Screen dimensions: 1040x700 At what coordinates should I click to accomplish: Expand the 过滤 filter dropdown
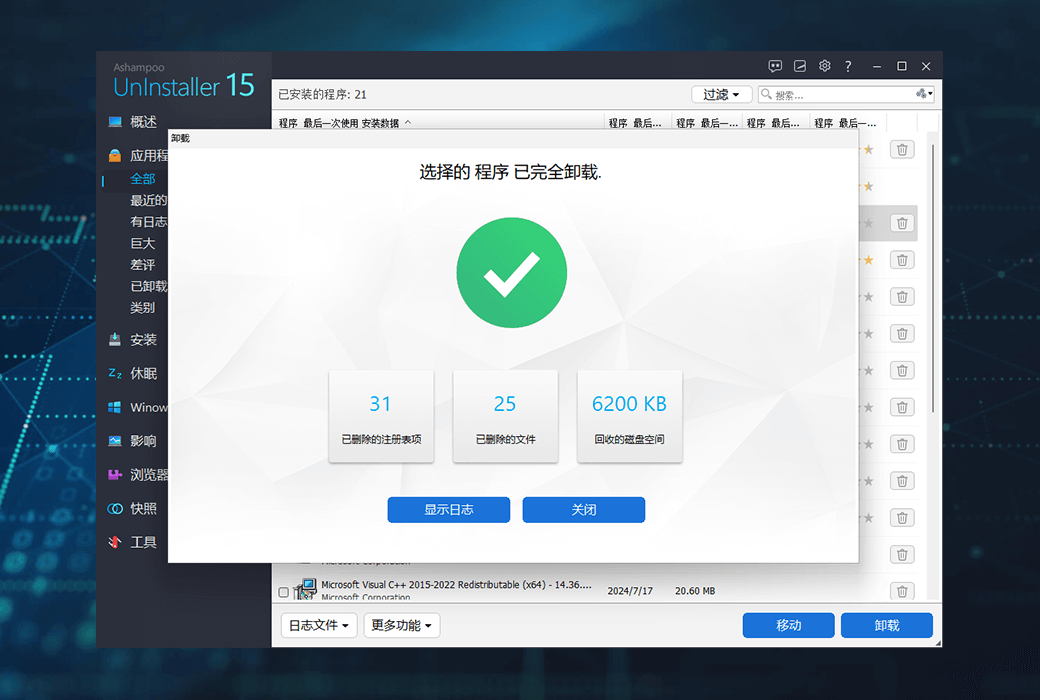[721, 93]
